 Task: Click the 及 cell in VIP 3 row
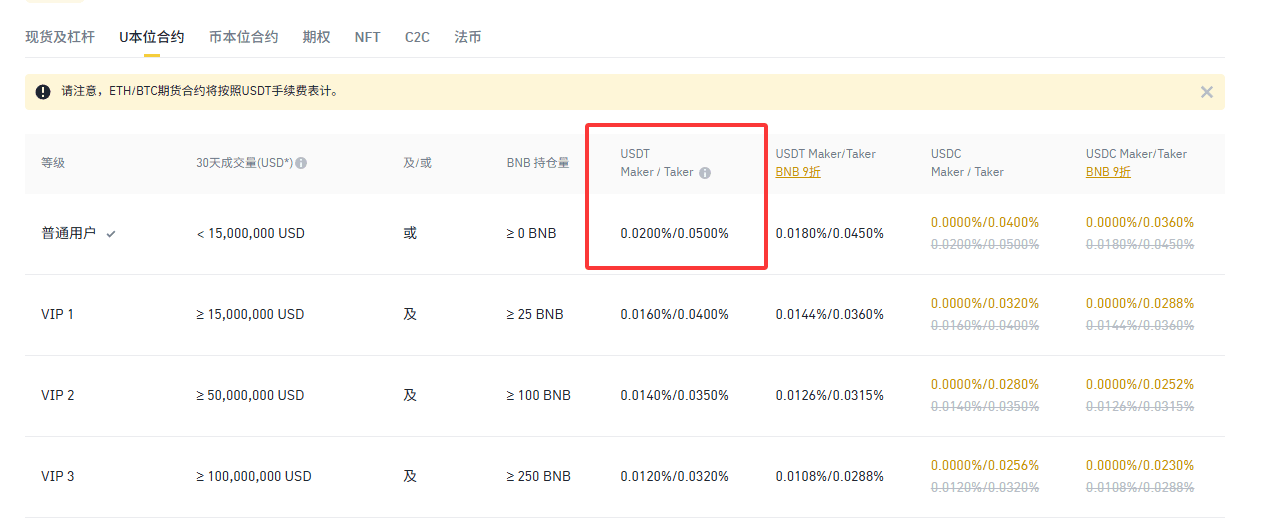click(410, 476)
